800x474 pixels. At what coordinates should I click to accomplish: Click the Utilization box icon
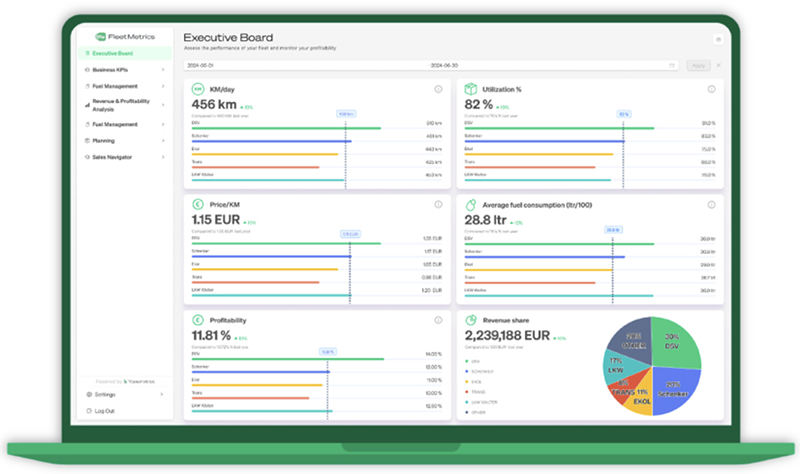(x=470, y=90)
